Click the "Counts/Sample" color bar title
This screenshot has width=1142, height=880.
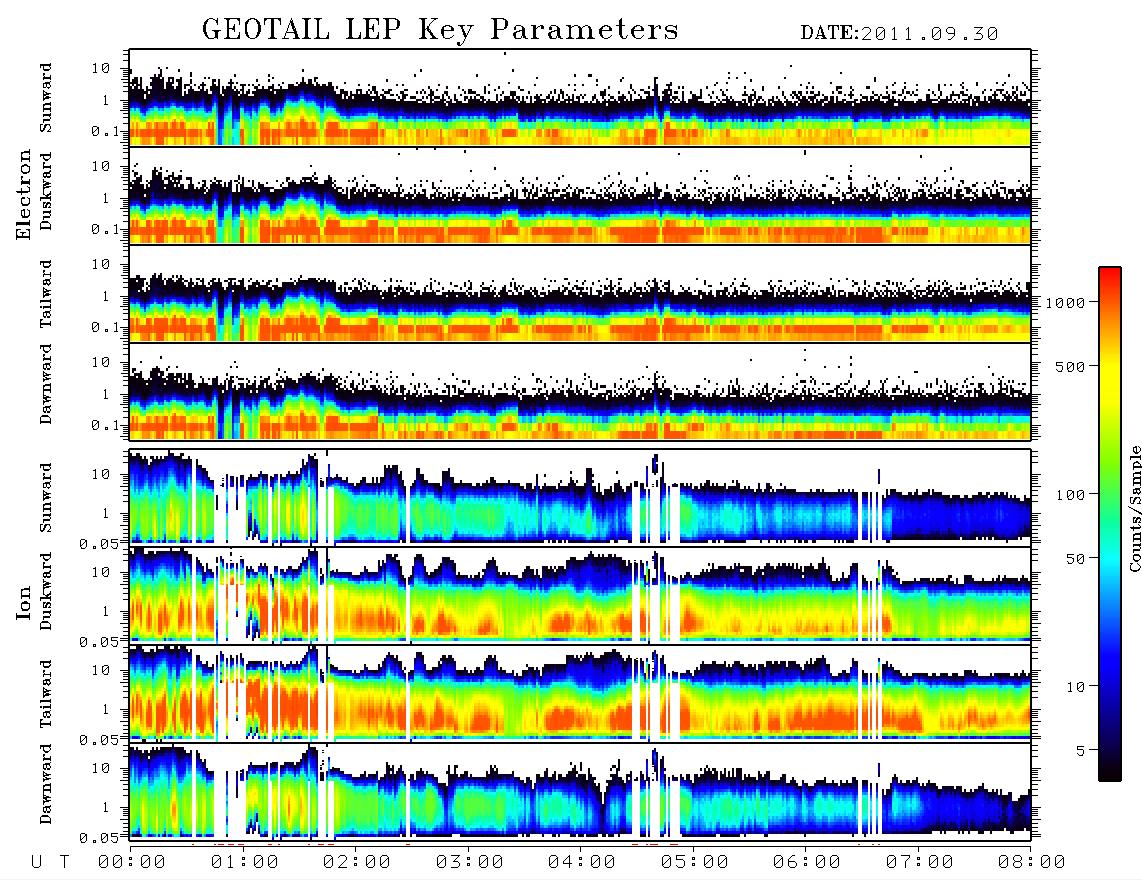coord(1134,508)
